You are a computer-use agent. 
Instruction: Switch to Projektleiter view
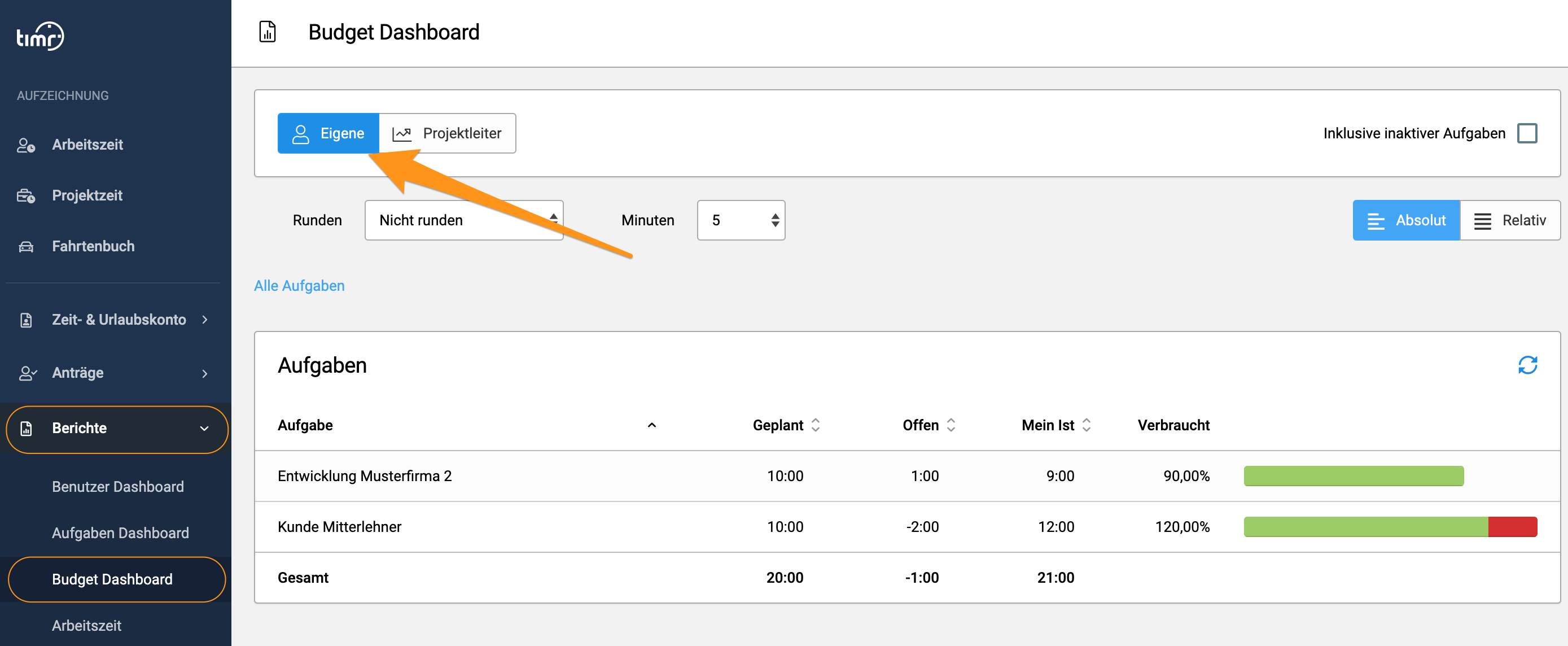448,133
